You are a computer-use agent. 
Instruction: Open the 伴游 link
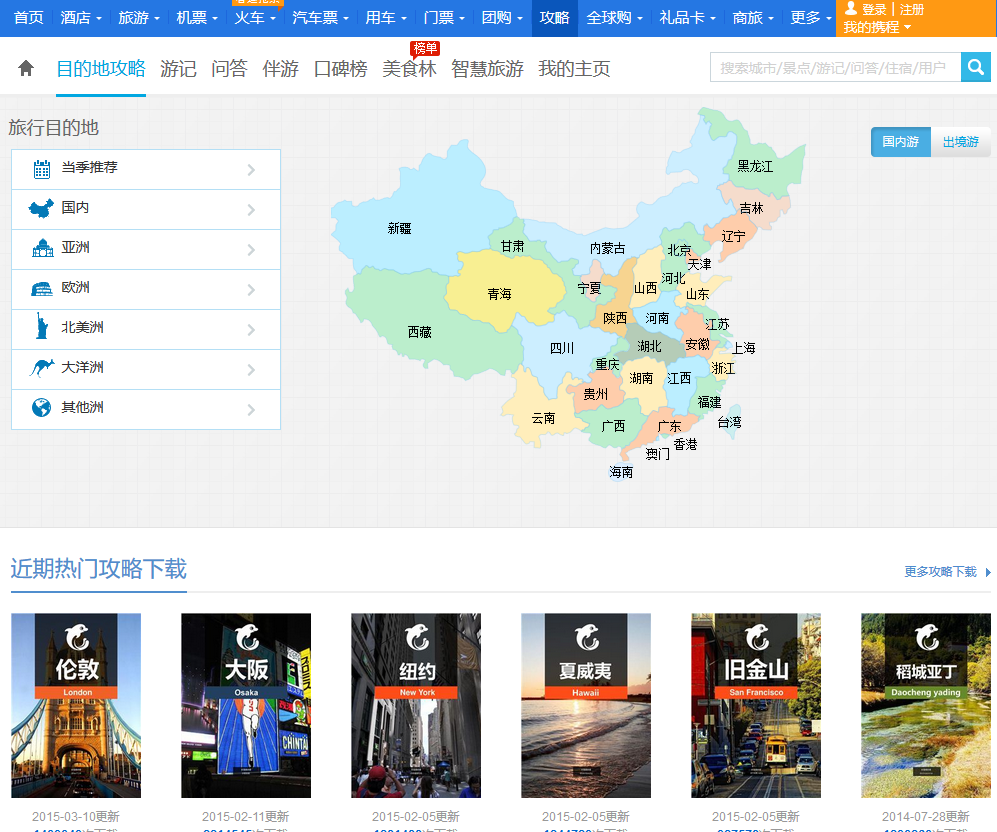click(280, 69)
